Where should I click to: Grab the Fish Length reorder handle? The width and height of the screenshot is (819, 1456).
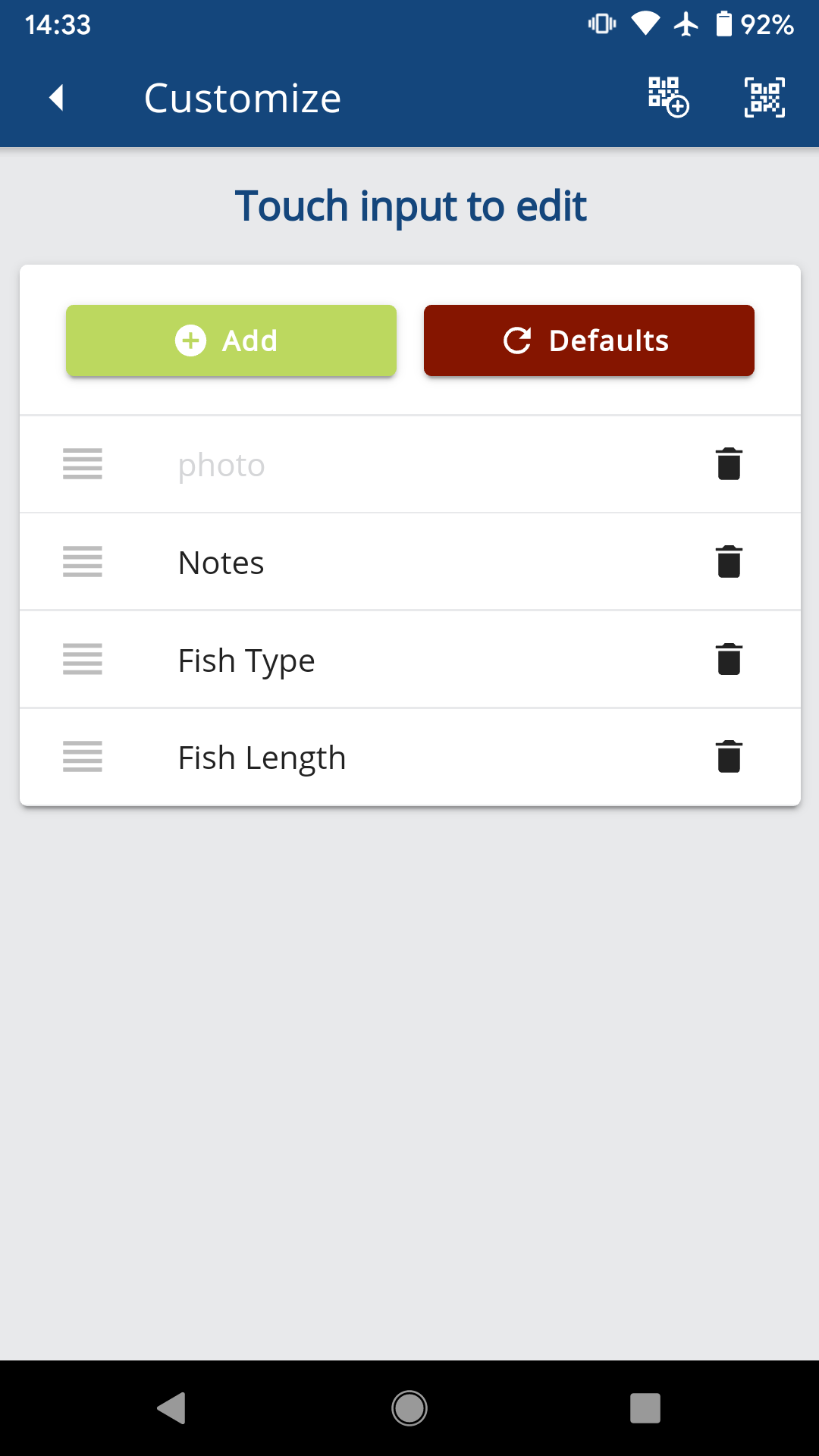(83, 757)
